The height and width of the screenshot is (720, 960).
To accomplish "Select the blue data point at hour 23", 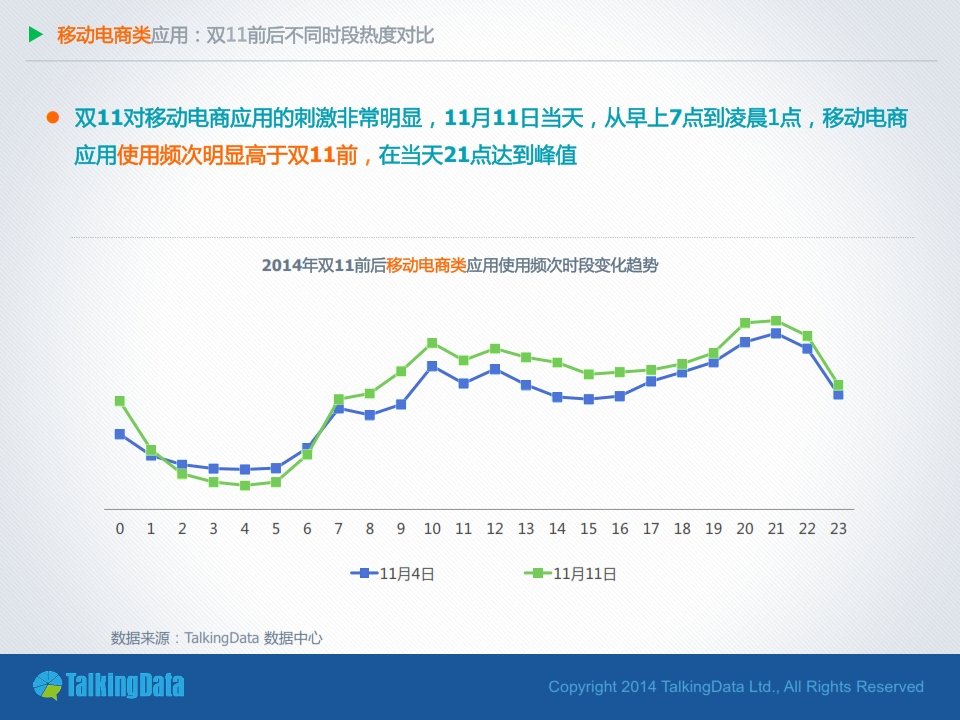I will tap(838, 395).
